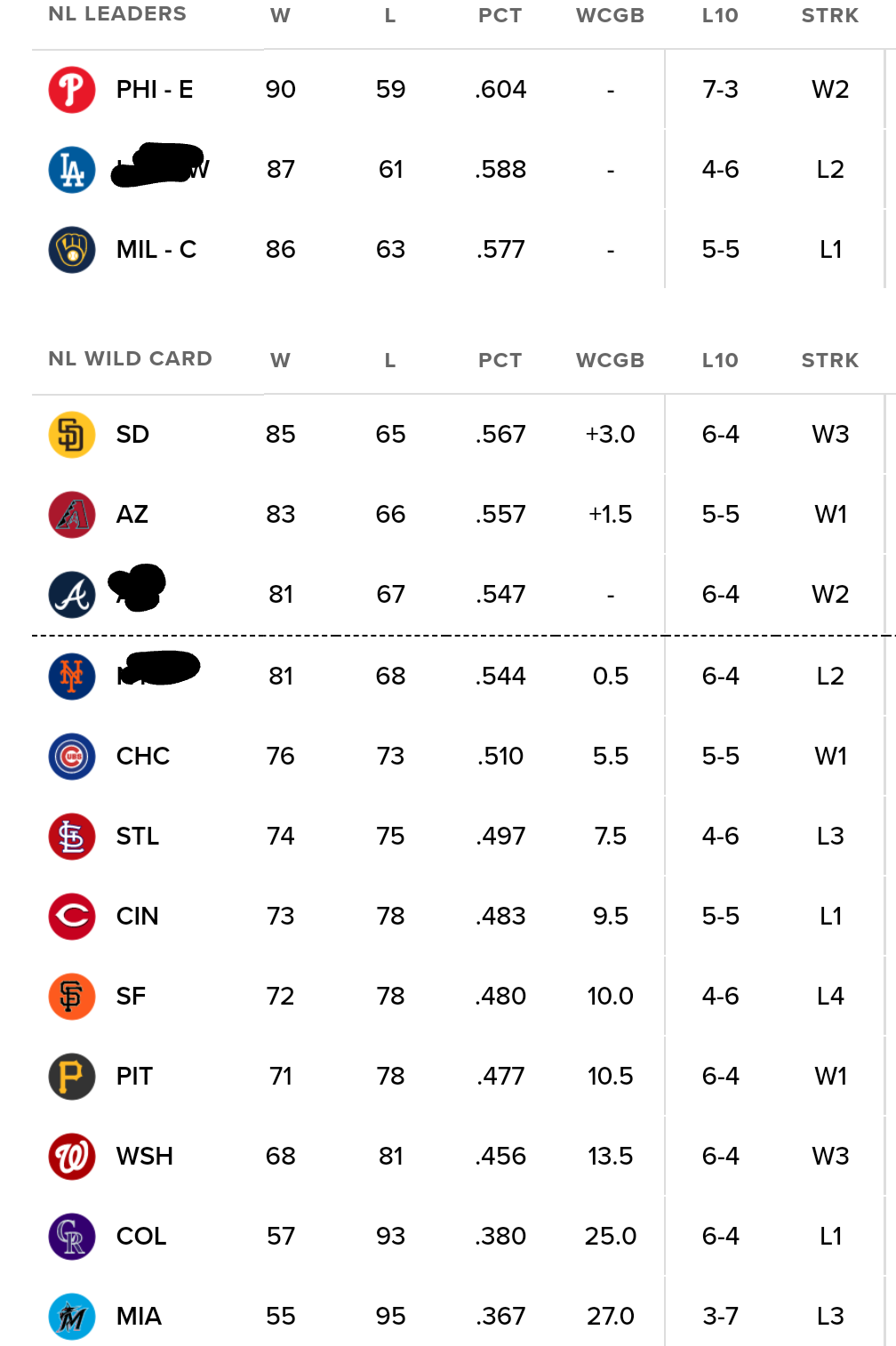The image size is (896, 1346).
Task: Click the Dodgers LA logo
Action: coord(72,170)
